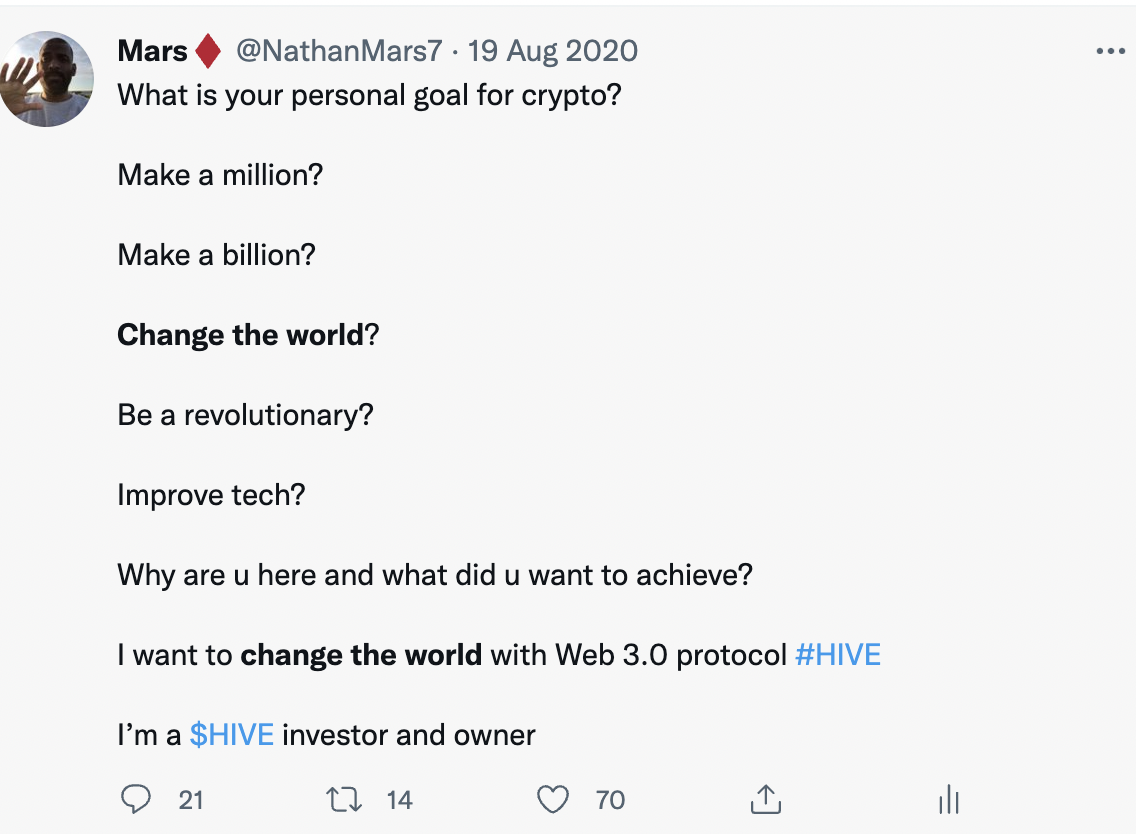Open the $HIVE cashtag link
Image resolution: width=1136 pixels, height=834 pixels.
pos(232,735)
